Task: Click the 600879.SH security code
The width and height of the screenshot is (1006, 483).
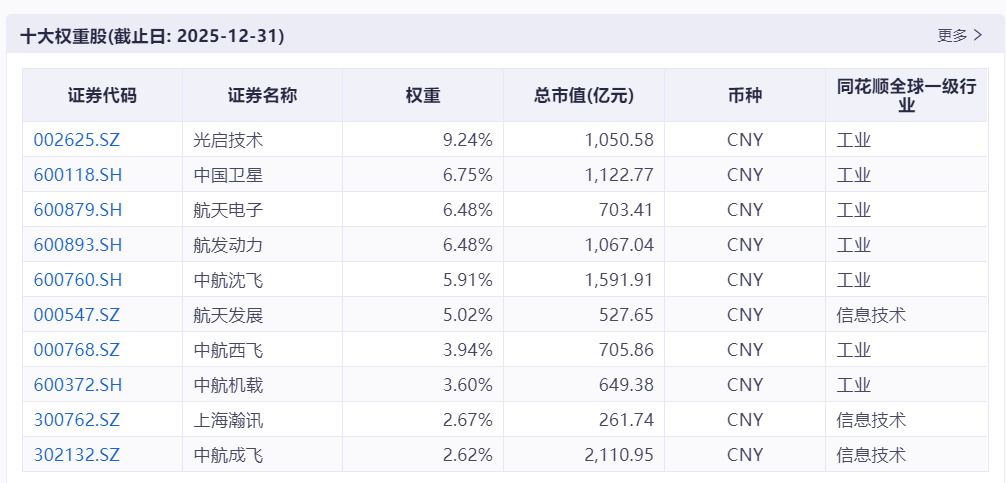Action: 77,210
